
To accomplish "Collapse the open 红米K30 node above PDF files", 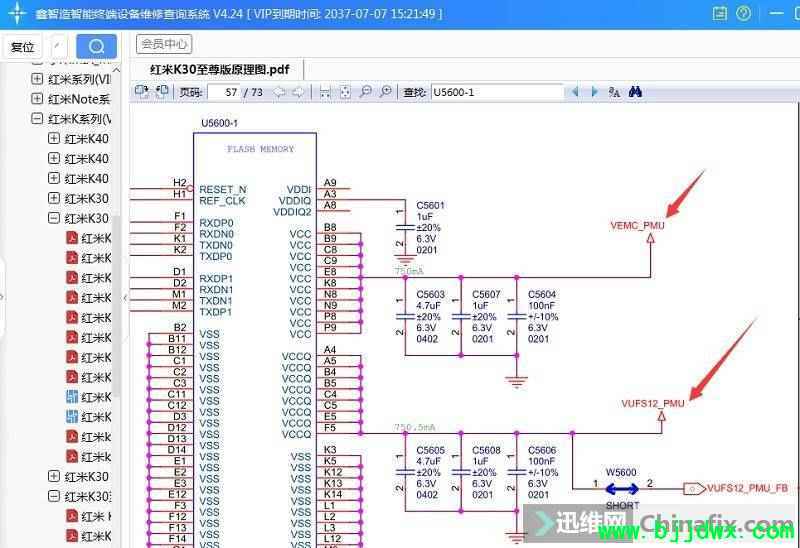I will tap(54, 218).
